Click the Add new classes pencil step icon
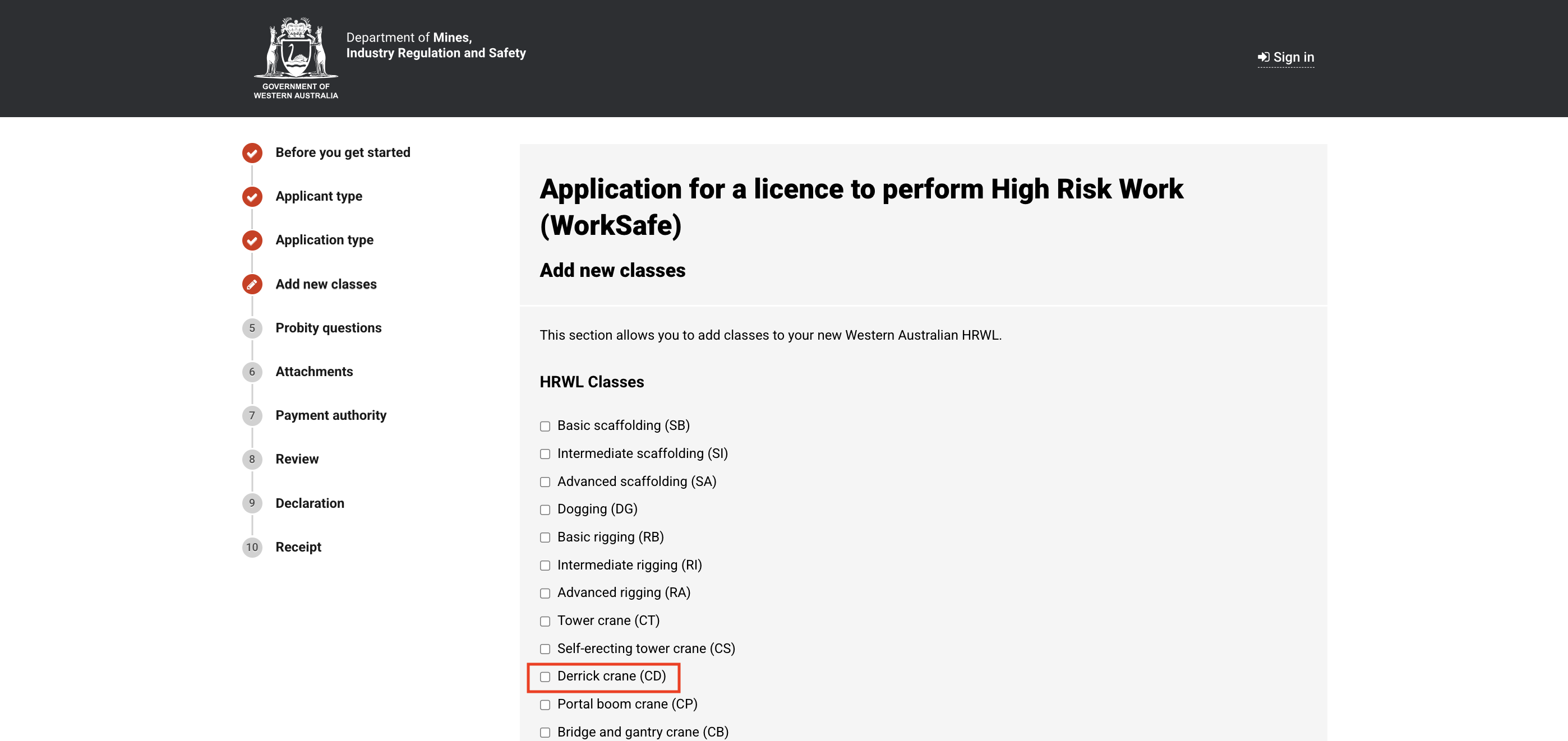The width and height of the screenshot is (1568, 741). [x=252, y=284]
